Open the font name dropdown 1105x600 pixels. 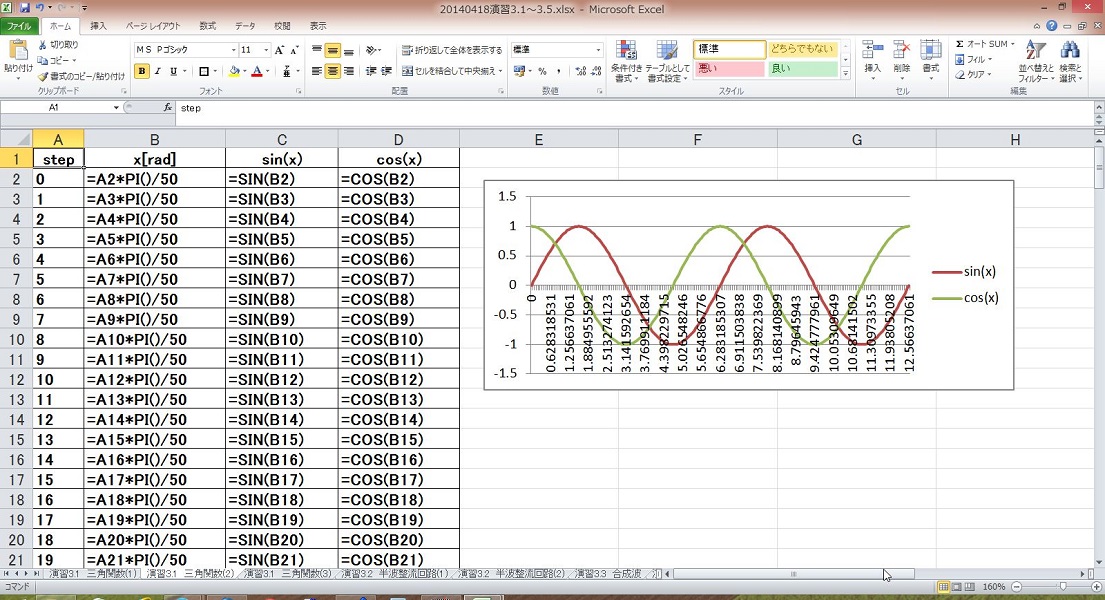click(x=231, y=50)
